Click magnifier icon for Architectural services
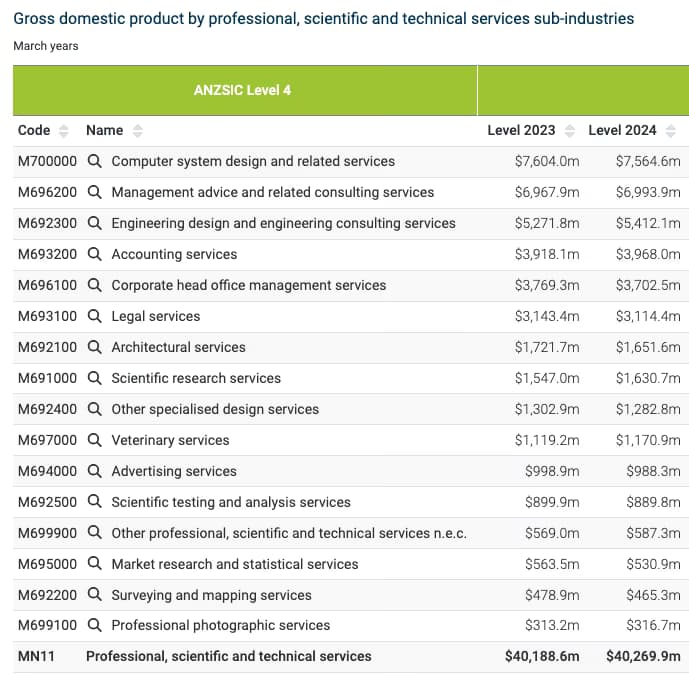The image size is (689, 688). [x=95, y=347]
